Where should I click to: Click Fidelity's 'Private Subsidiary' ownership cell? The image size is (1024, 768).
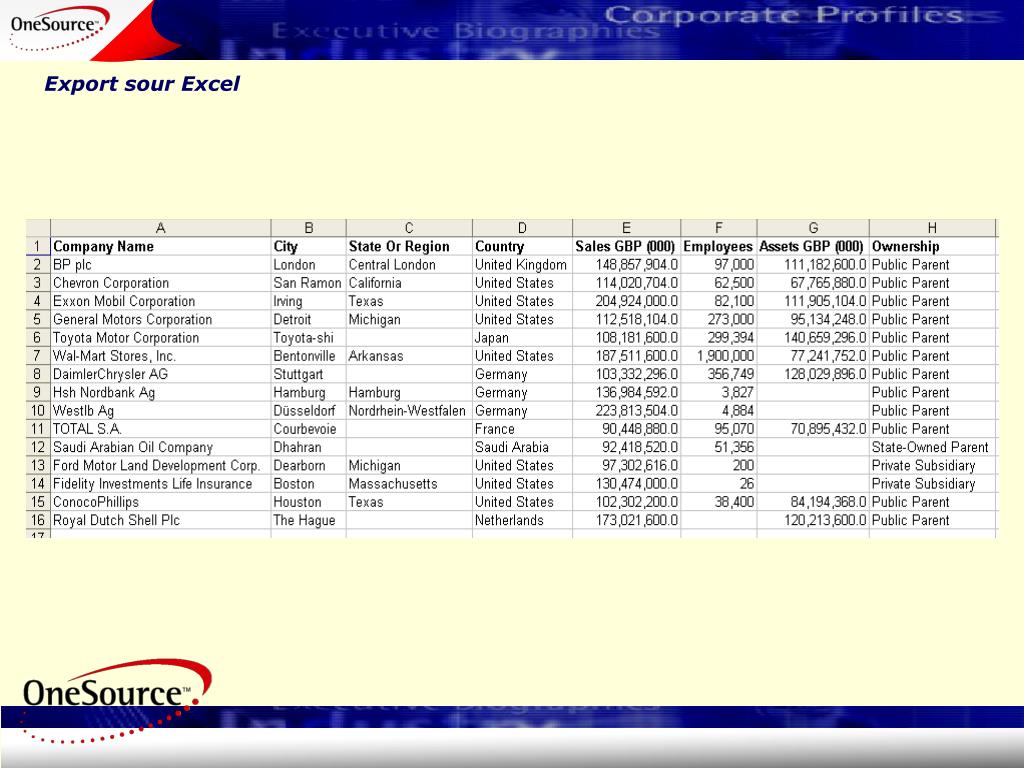pos(932,484)
